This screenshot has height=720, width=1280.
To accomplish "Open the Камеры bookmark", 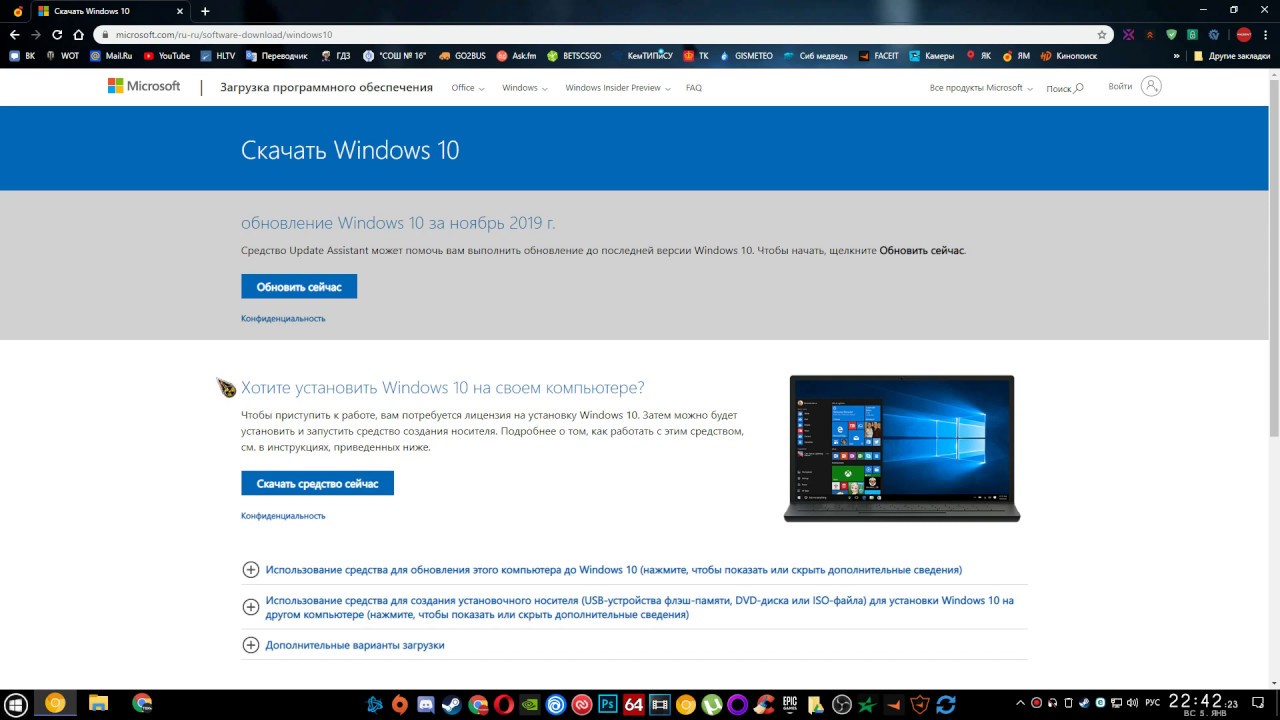I will pyautogui.click(x=931, y=56).
